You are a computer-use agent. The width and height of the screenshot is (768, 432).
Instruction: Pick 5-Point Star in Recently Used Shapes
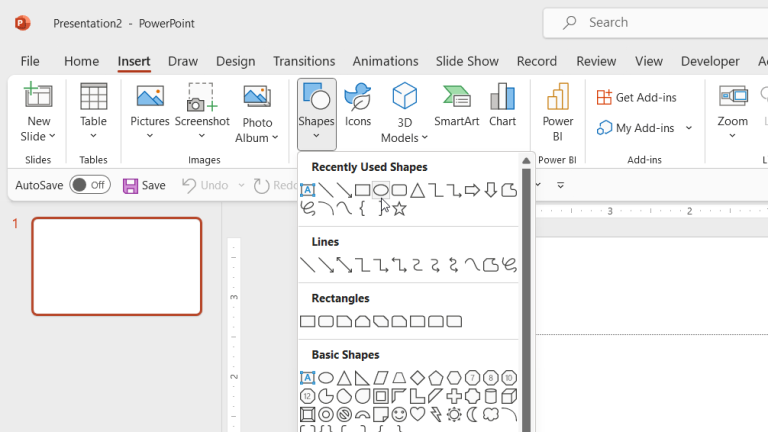coord(399,209)
